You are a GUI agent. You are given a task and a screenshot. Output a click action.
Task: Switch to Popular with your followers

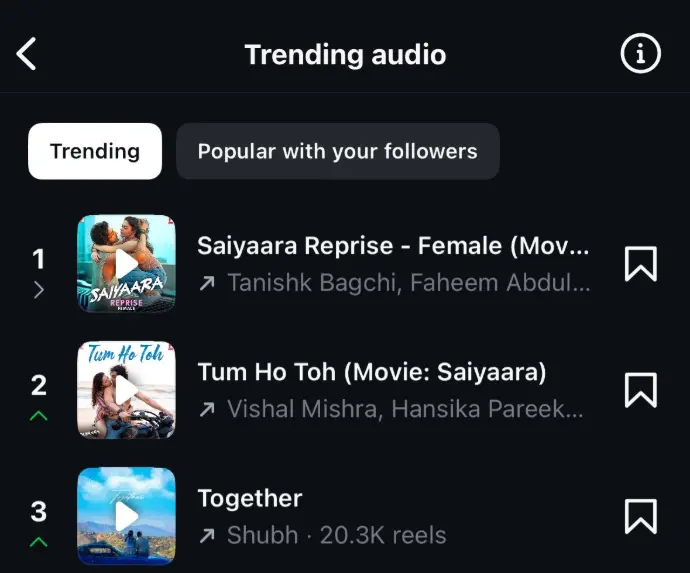point(338,151)
